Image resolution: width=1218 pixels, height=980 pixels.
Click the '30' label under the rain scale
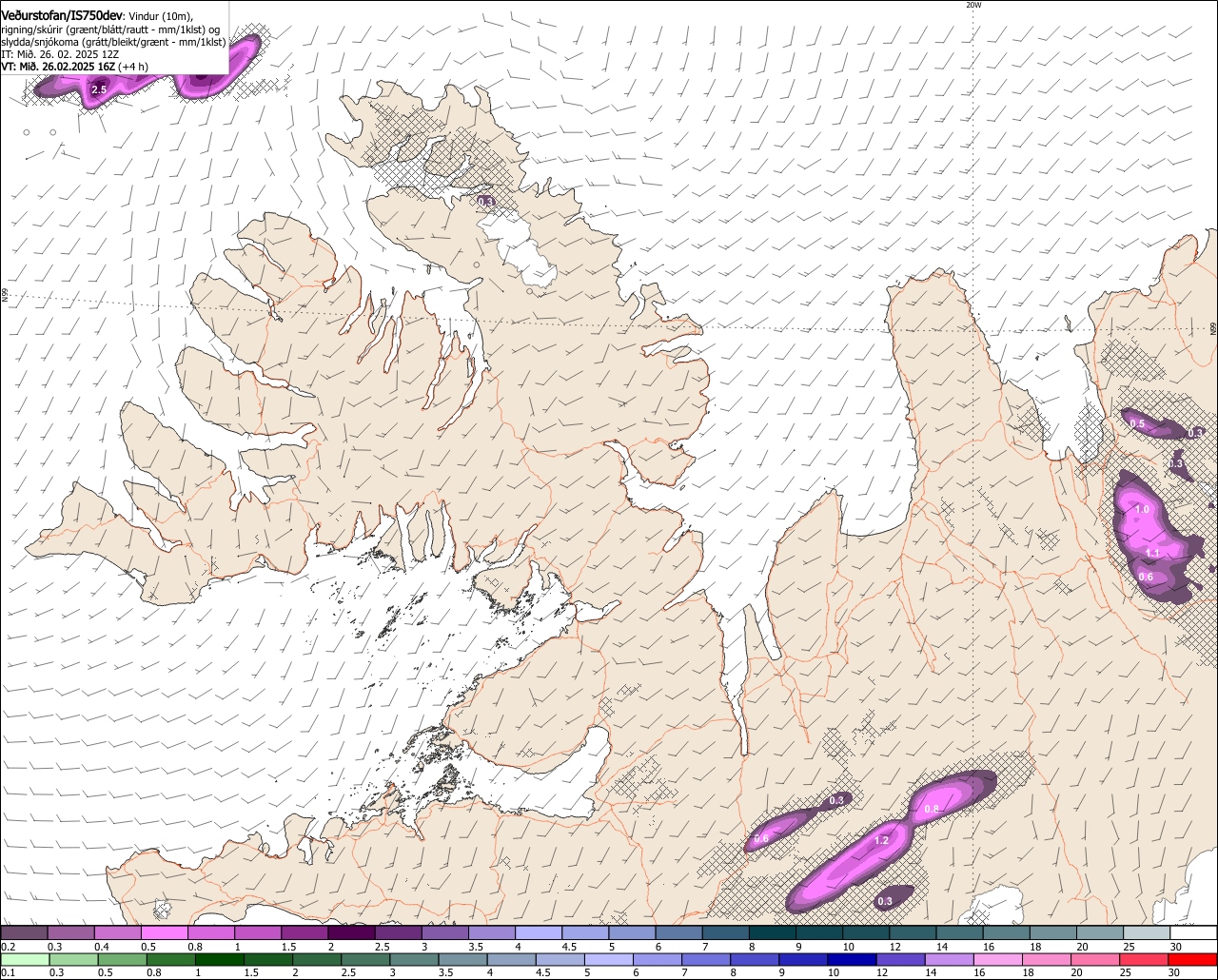pos(1173,972)
